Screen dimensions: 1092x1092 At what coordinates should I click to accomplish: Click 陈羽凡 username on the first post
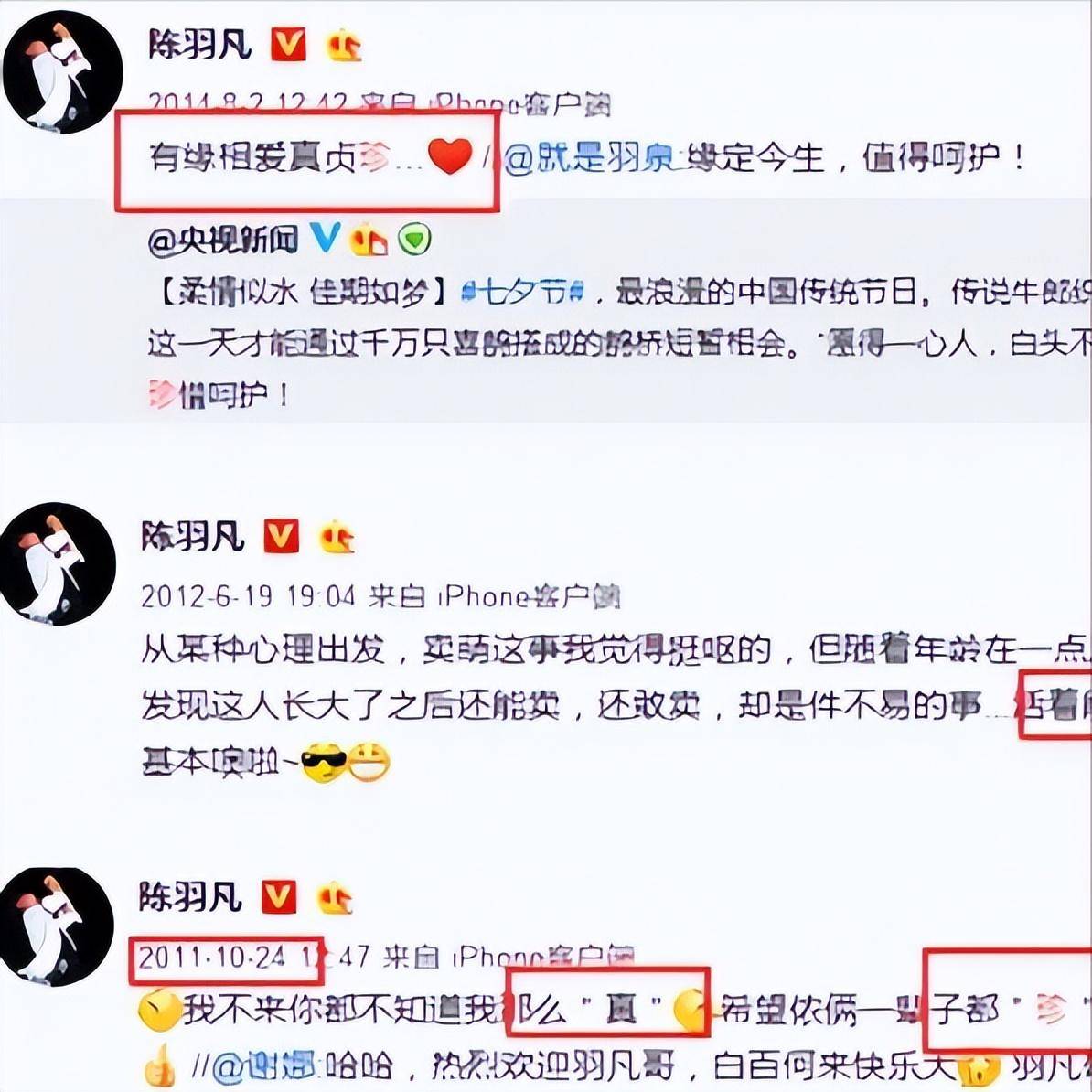click(x=199, y=45)
